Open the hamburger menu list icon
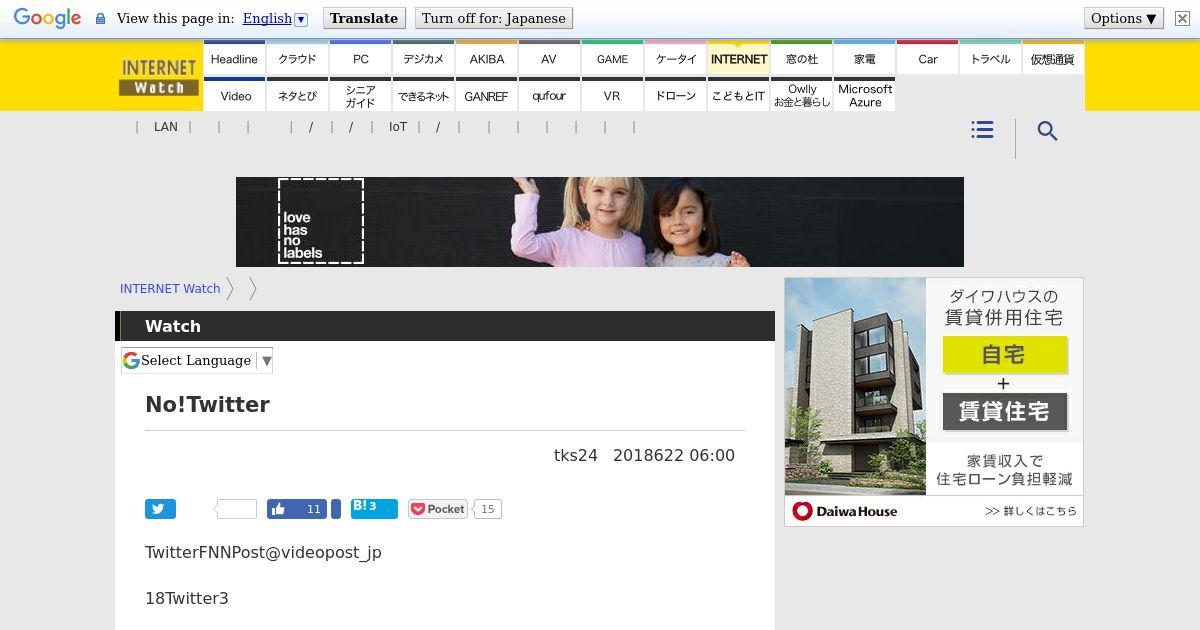Screen dimensions: 1200x630 tap(982, 130)
